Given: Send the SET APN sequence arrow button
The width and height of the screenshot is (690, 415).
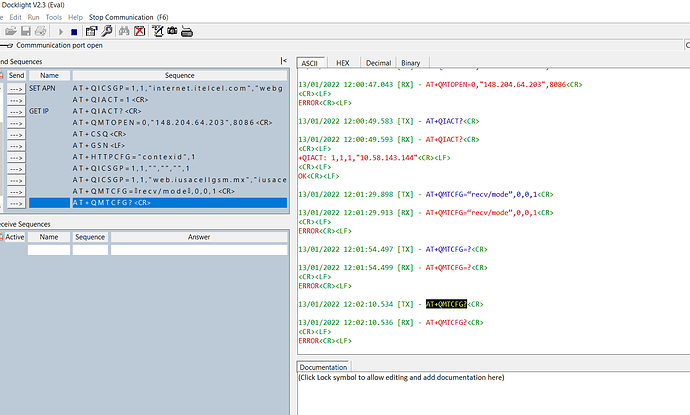Looking at the screenshot, I should coord(16,89).
